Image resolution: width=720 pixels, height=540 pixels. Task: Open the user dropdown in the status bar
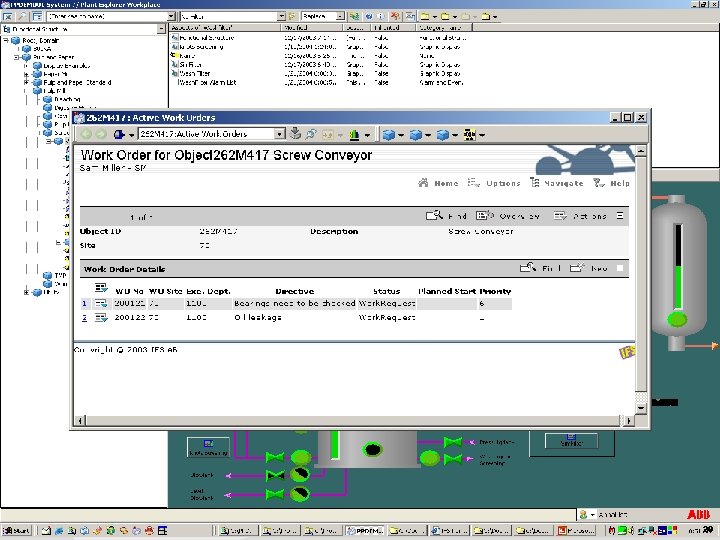pos(593,515)
